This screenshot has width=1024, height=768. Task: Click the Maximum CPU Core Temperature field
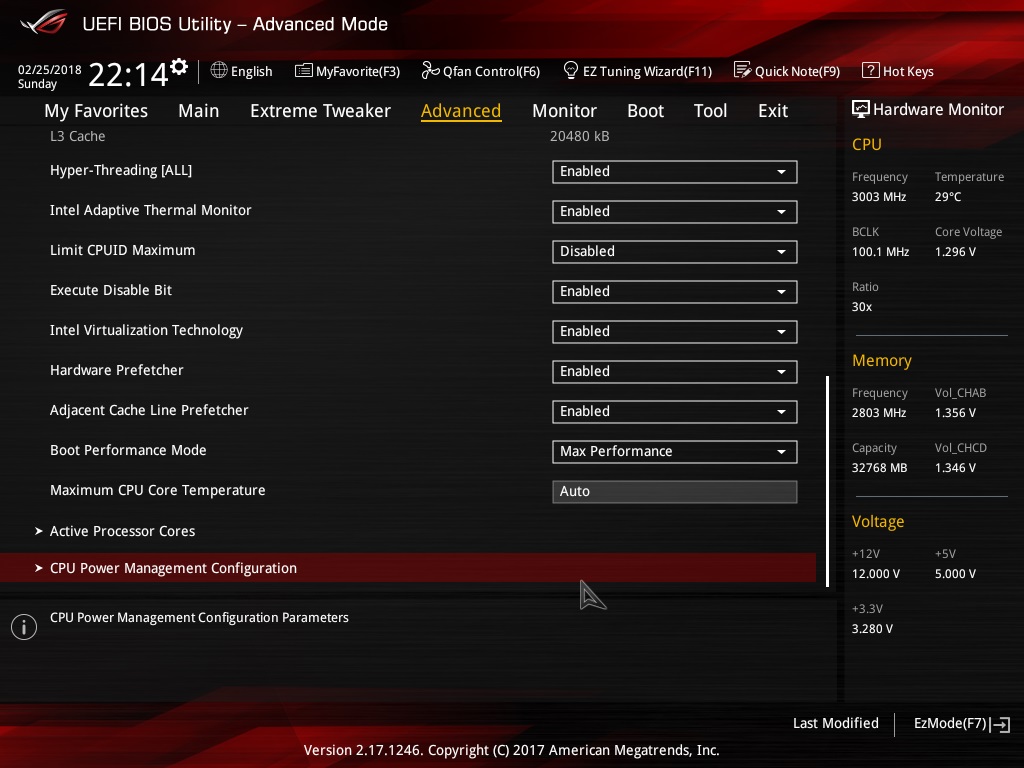[674, 492]
